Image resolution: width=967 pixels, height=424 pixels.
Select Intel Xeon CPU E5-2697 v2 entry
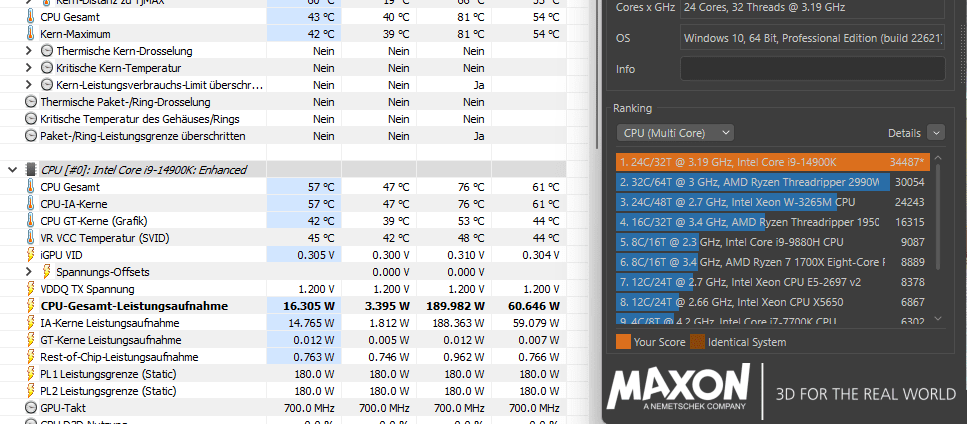coord(773,282)
